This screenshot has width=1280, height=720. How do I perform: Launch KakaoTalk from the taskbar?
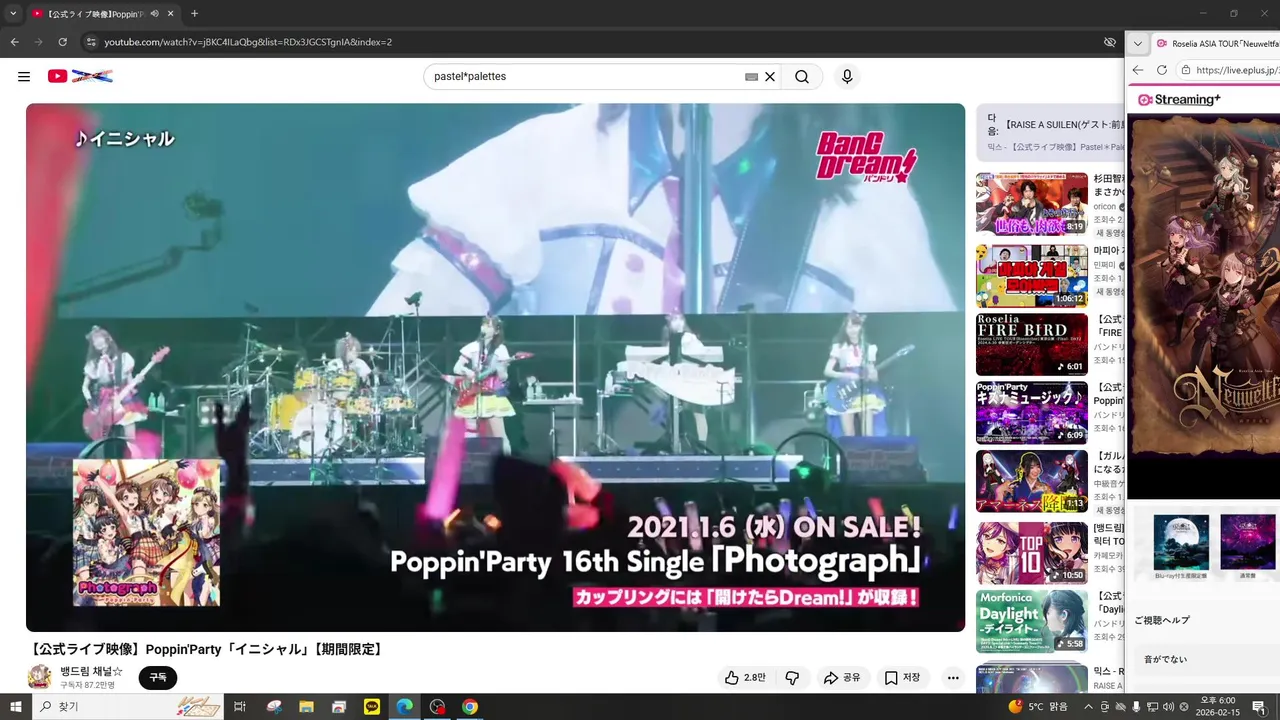coord(372,706)
